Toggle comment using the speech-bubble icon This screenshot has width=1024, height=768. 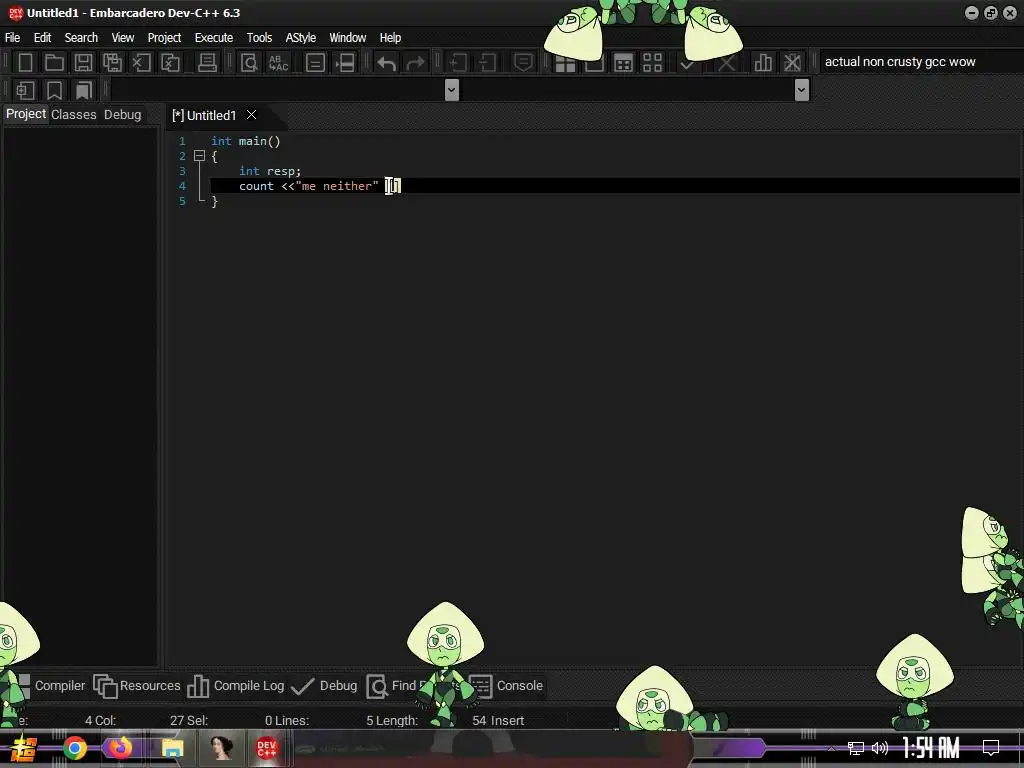[523, 63]
